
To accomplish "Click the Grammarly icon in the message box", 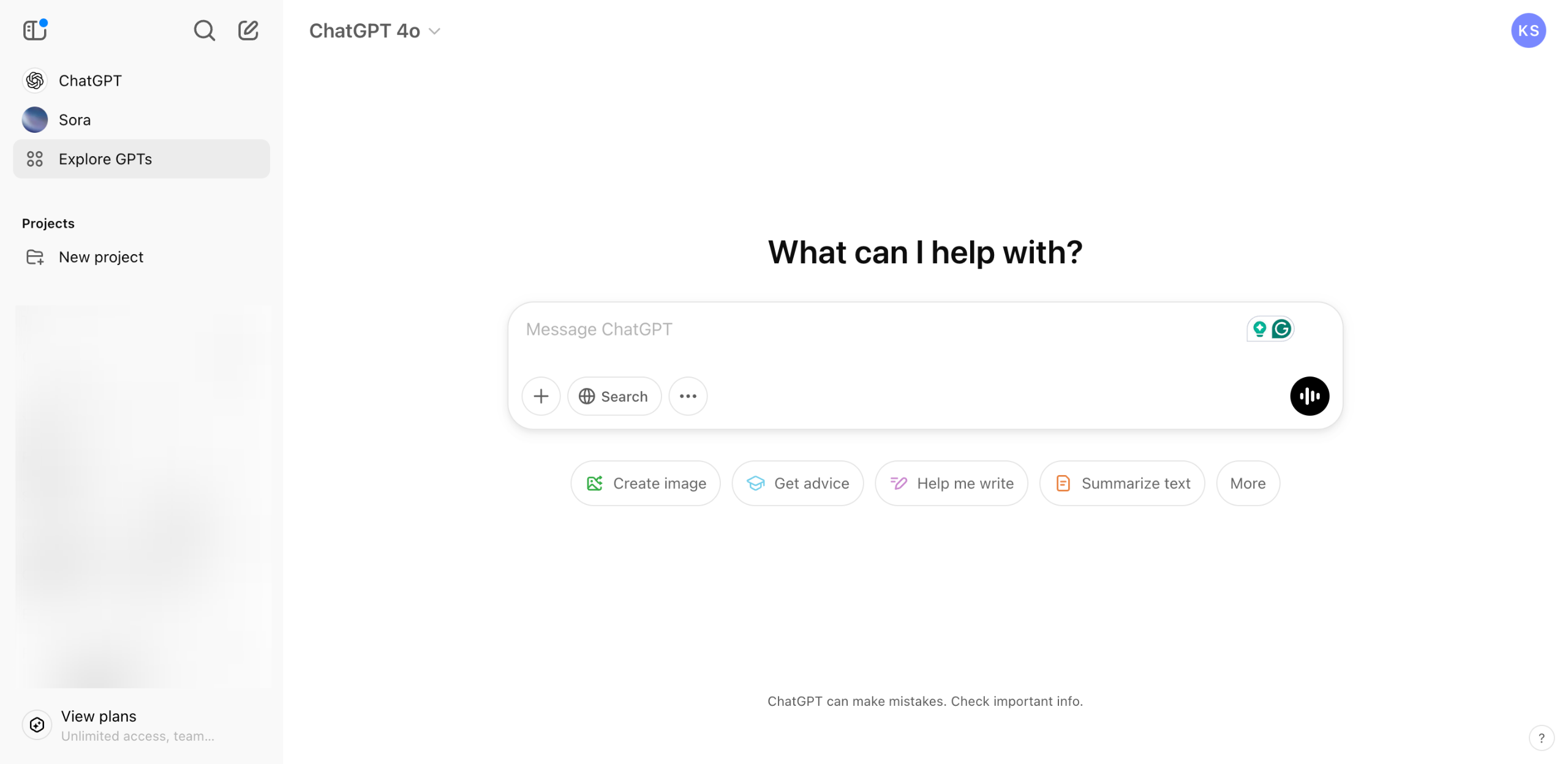I will click(x=1281, y=329).
